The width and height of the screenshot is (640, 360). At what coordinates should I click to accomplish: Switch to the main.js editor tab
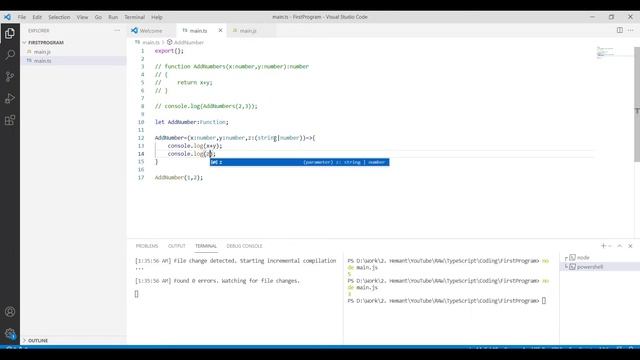[247, 31]
